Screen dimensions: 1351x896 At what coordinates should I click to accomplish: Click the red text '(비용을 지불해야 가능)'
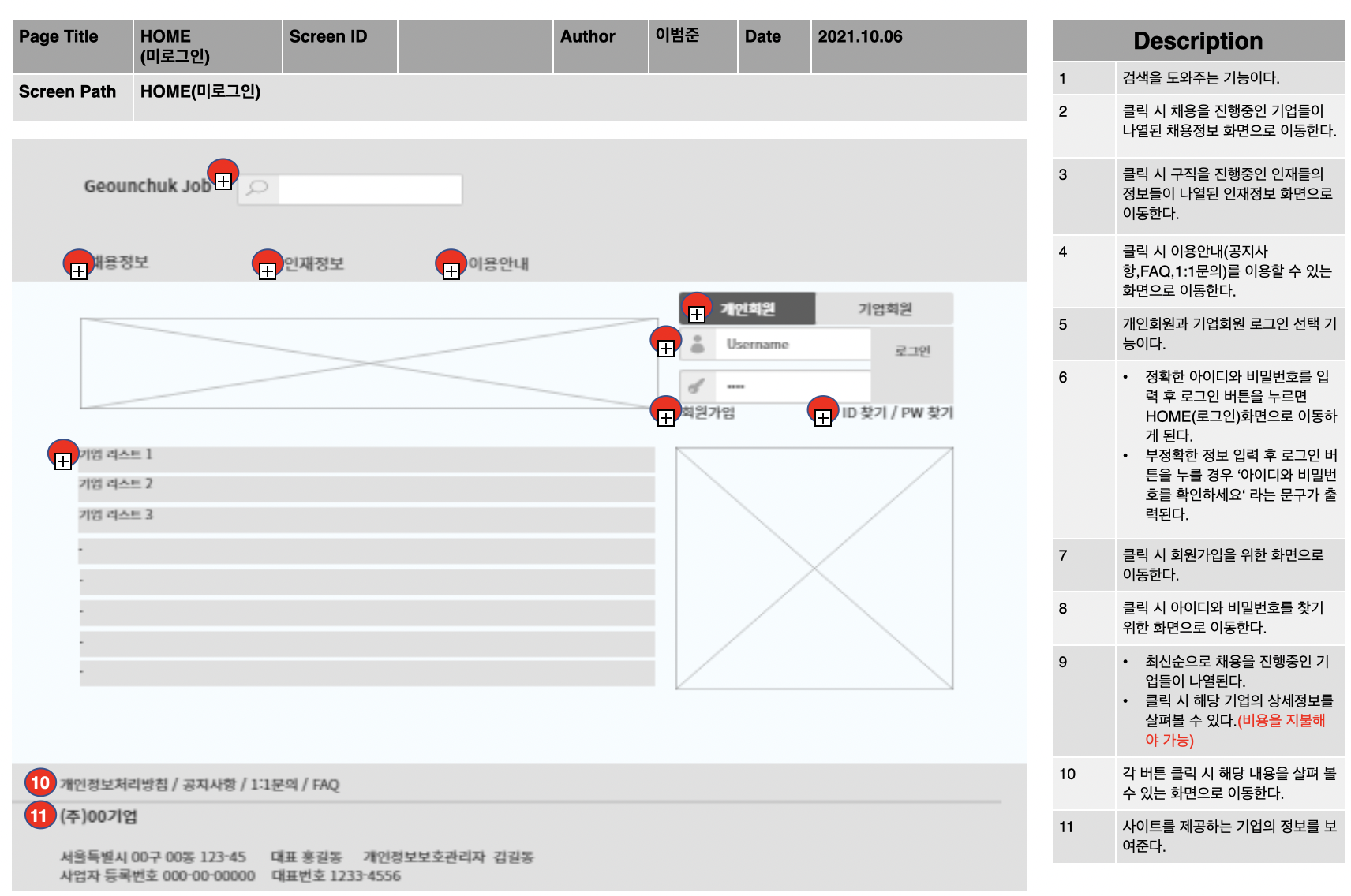pyautogui.click(x=1235, y=730)
